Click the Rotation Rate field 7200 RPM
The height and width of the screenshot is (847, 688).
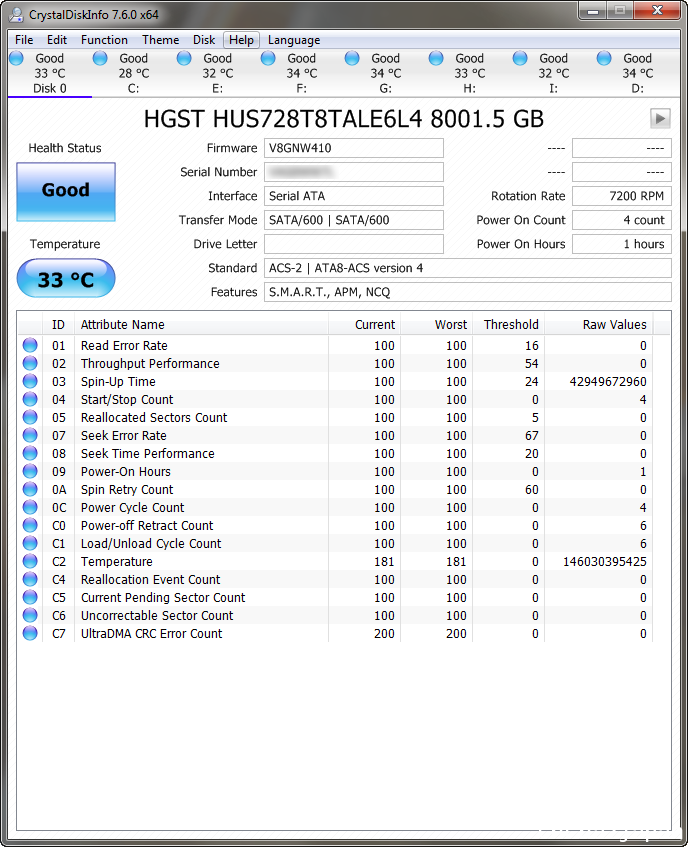point(622,196)
